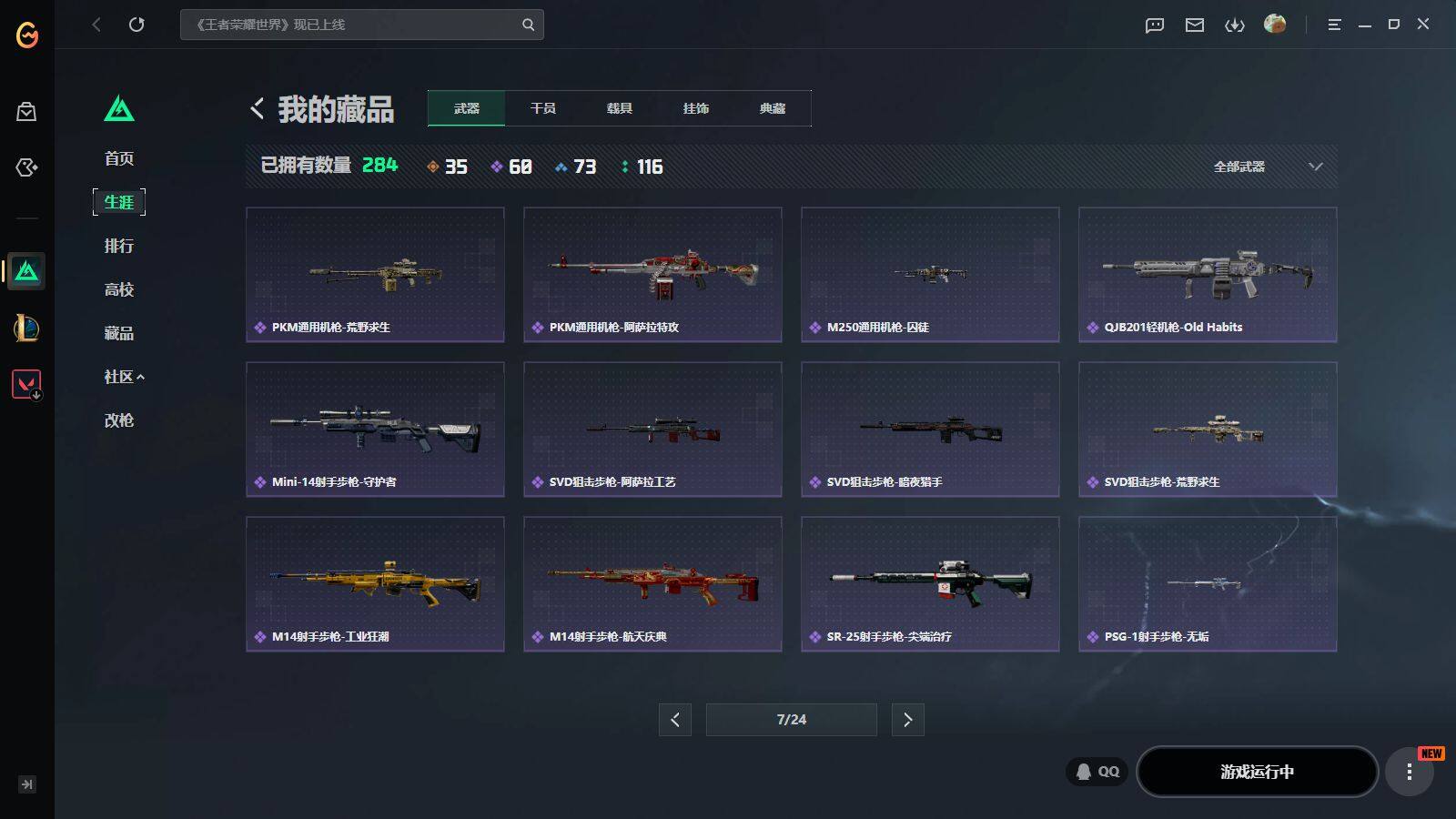The height and width of the screenshot is (819, 1456).
Task: Open the hamburger menu in the title bar
Action: pyautogui.click(x=1334, y=25)
